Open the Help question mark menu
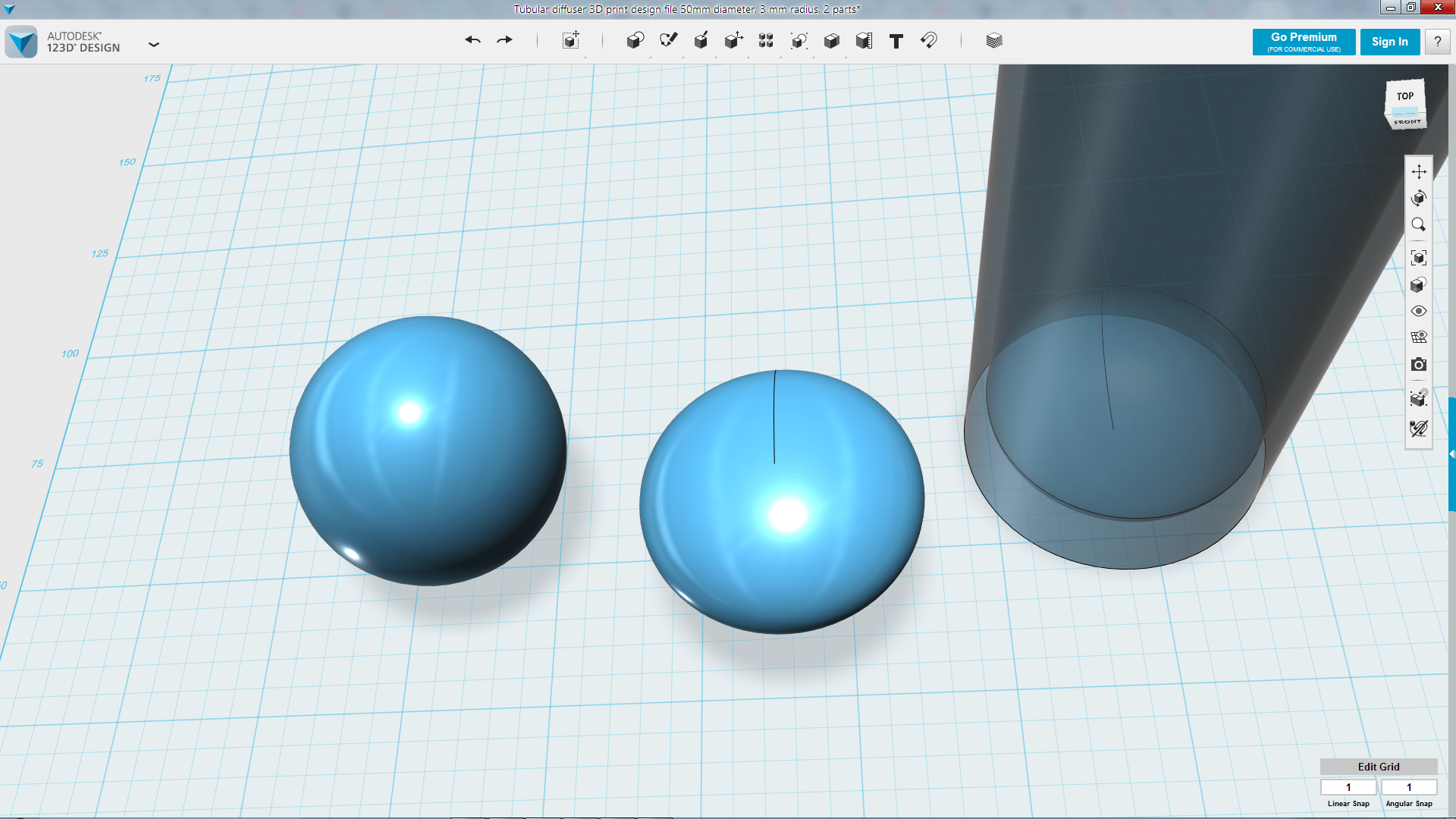The width and height of the screenshot is (1456, 819). pos(1437,42)
